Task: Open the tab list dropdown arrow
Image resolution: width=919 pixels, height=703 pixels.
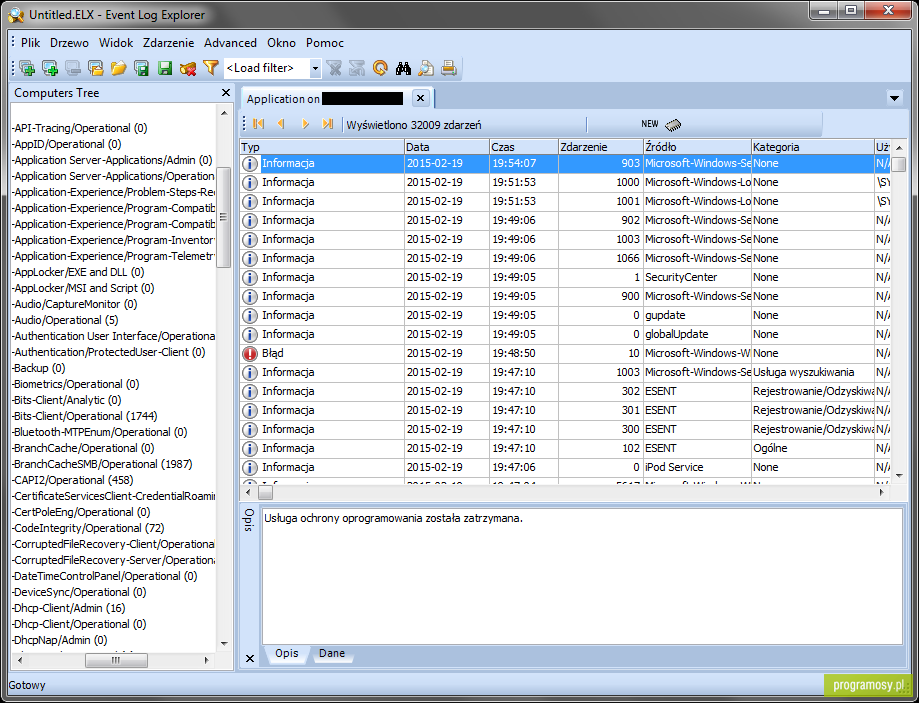Action: 894,98
